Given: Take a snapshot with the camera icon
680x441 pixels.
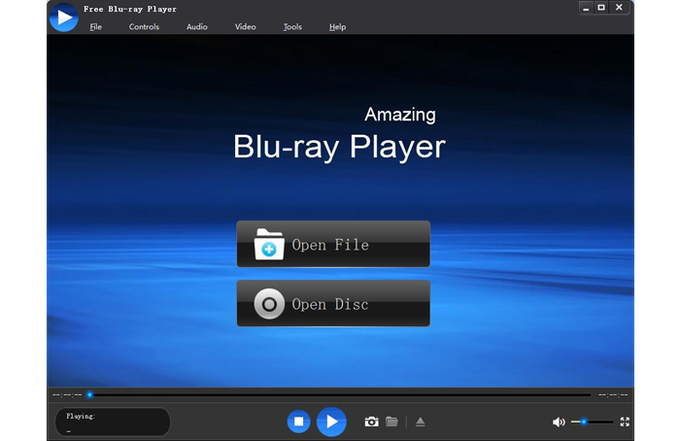Looking at the screenshot, I should tap(371, 421).
